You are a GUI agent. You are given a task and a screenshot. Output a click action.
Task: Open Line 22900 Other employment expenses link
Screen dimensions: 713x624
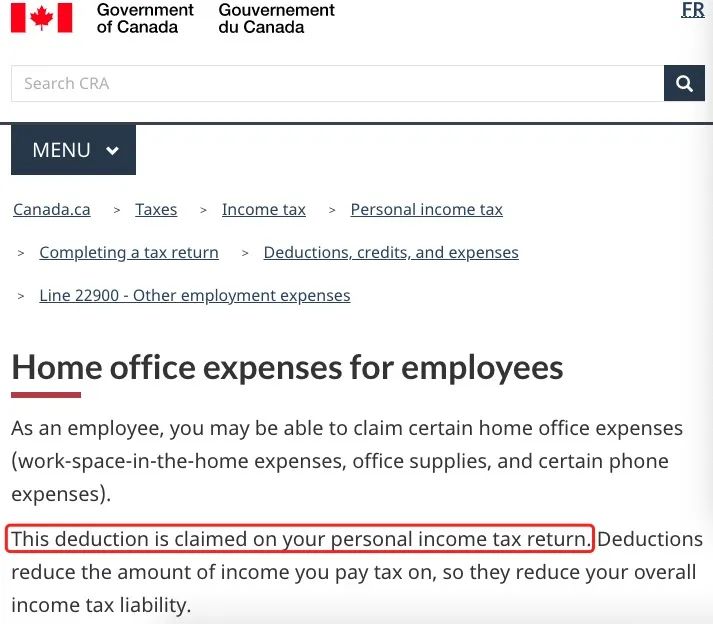195,296
